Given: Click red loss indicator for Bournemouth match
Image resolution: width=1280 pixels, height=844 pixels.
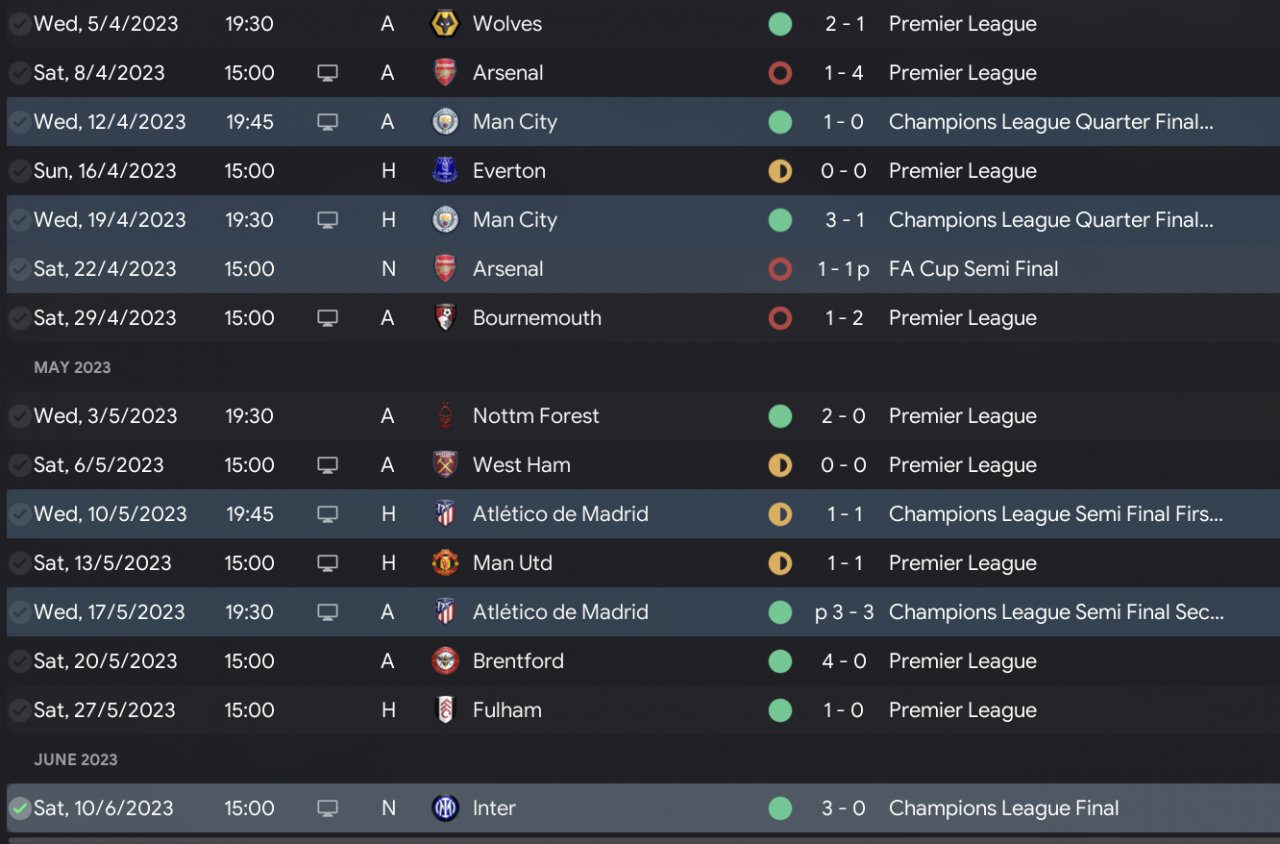Looking at the screenshot, I should (780, 318).
